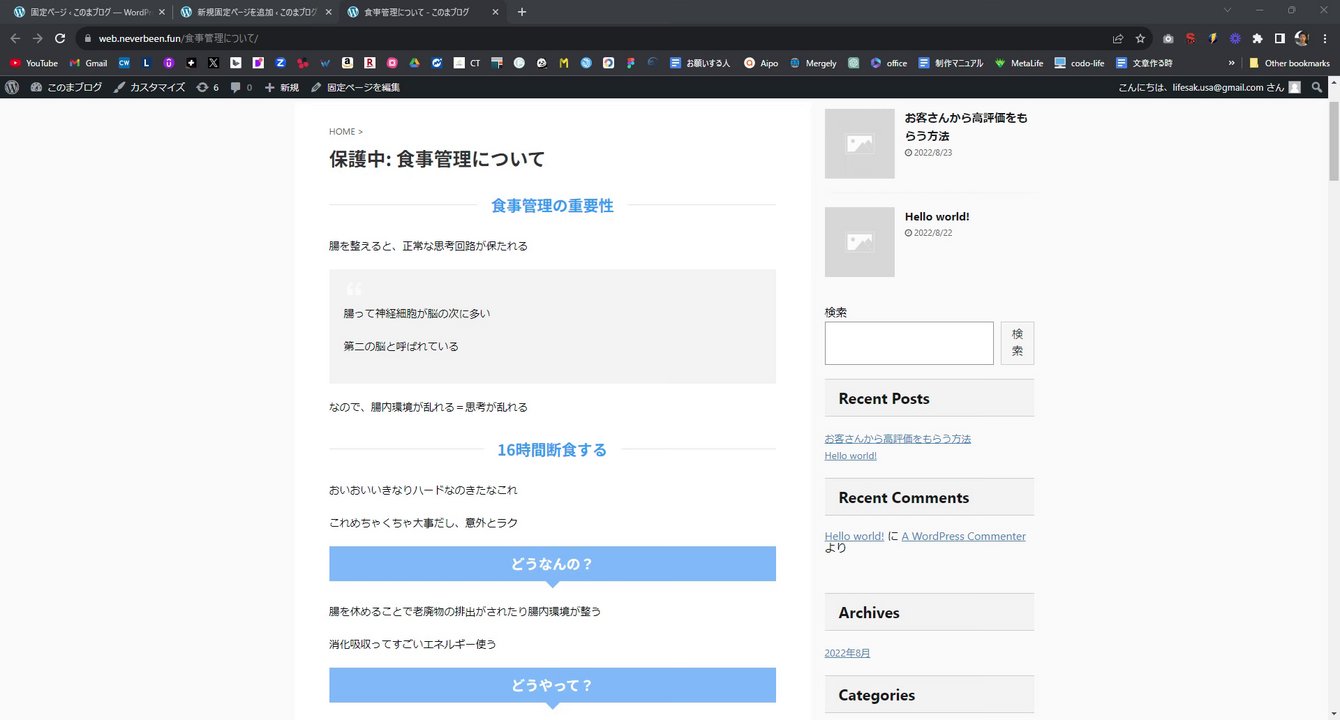
Task: Click the 食事管理の重要性 heading text
Action: 552,205
